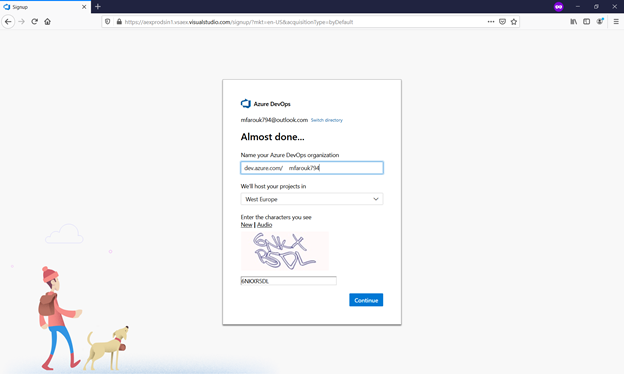Click the Switch directory link
624x374 pixels.
click(326, 120)
